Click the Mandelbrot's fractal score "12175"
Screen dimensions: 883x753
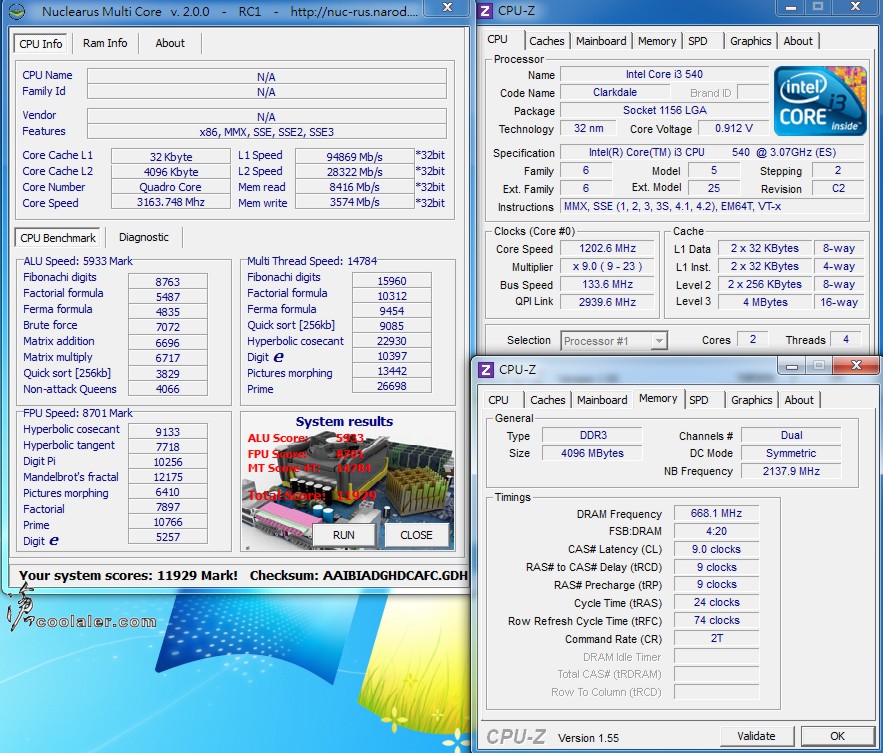tap(168, 477)
